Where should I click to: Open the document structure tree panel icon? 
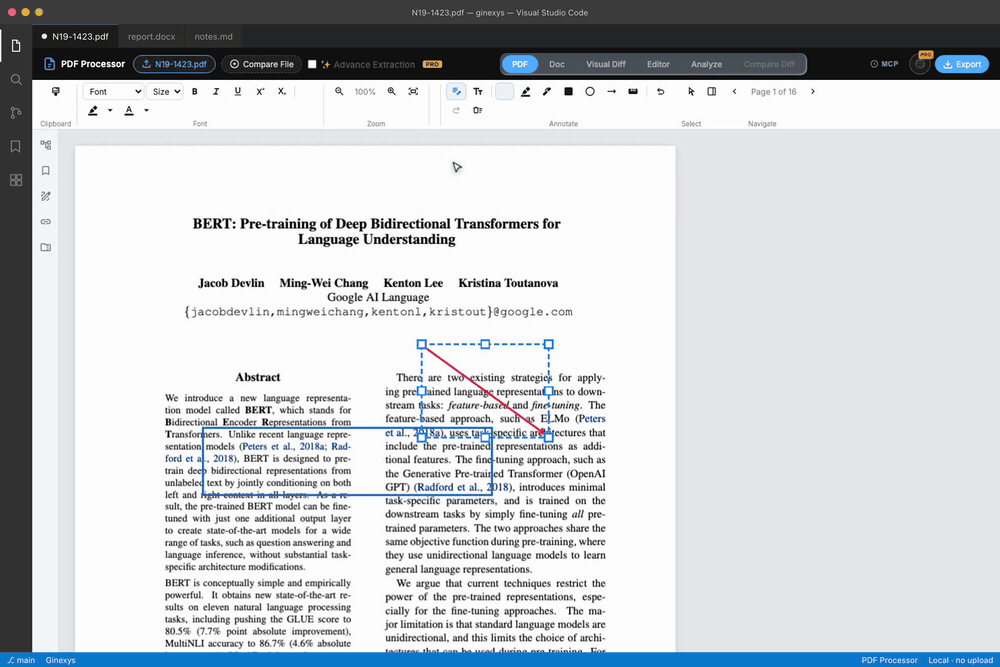coord(46,145)
